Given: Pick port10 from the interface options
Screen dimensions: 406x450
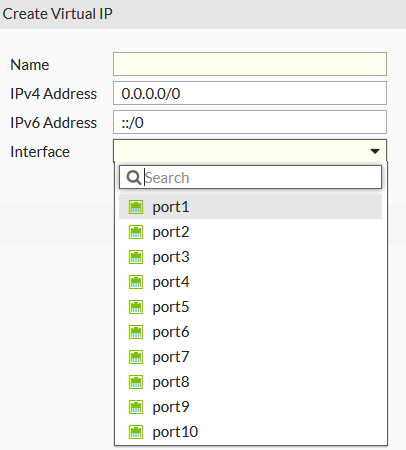Looking at the screenshot, I should click(x=250, y=432).
